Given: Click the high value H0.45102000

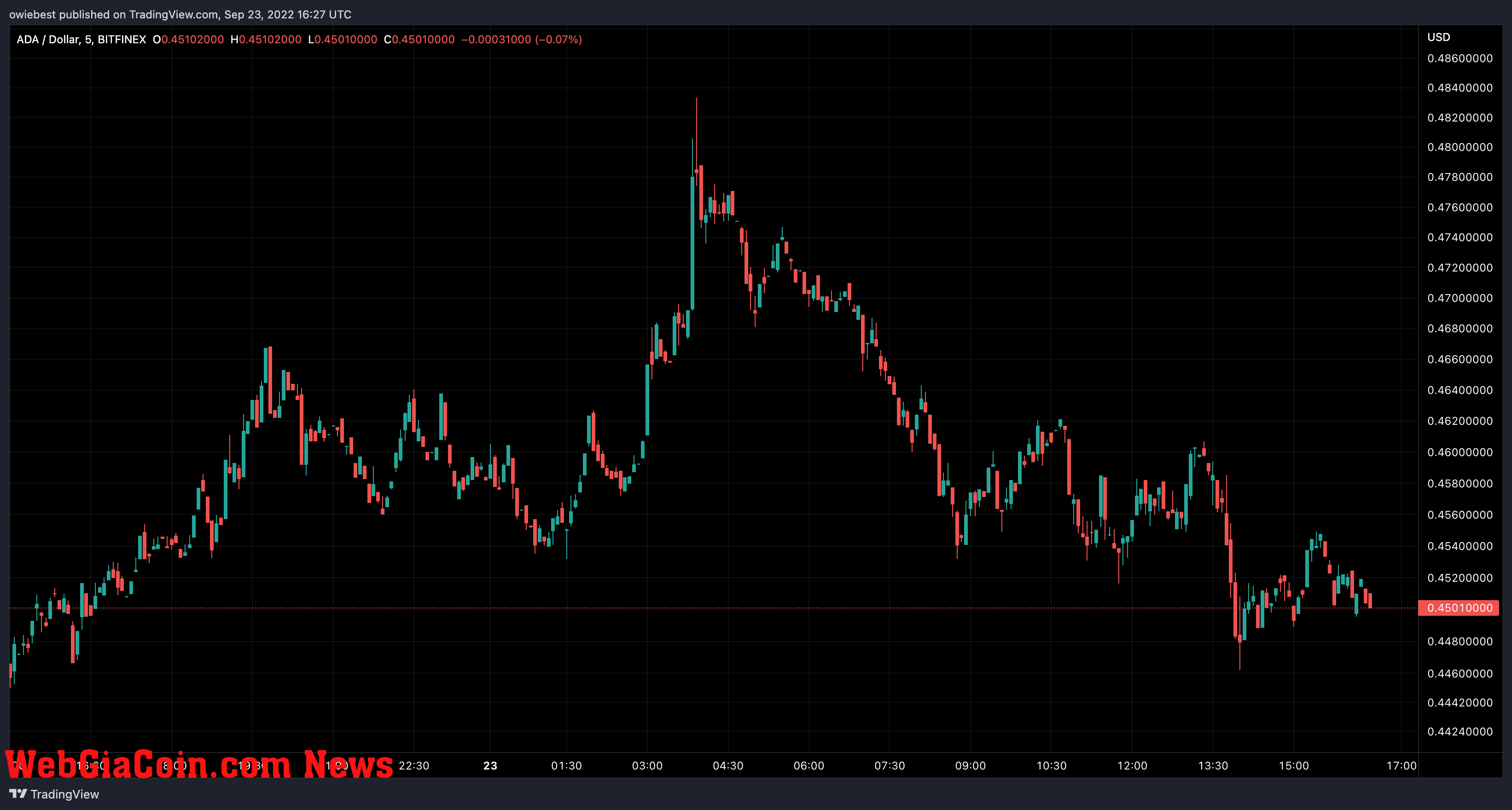Looking at the screenshot, I should click(266, 39).
